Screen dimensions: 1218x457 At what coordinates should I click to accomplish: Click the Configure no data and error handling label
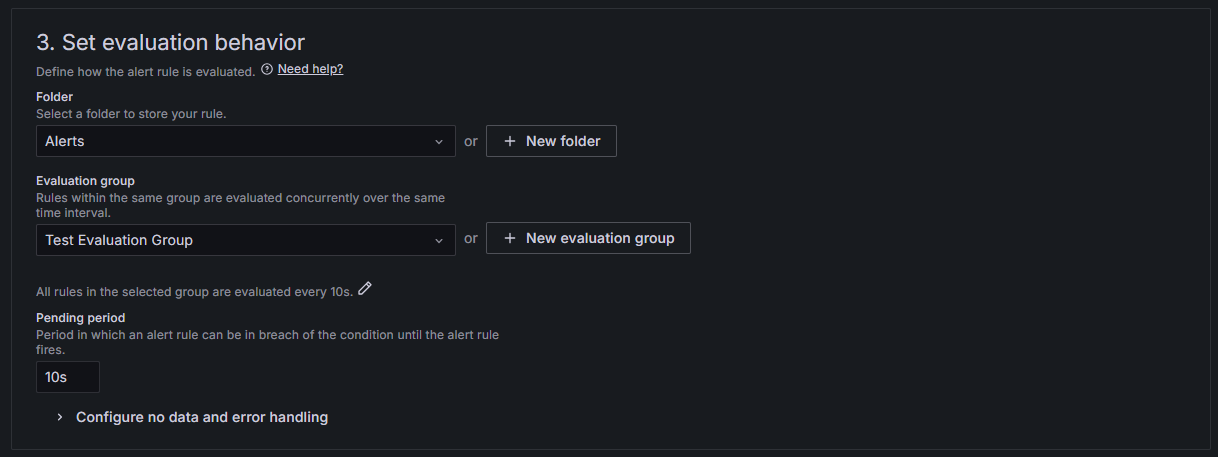point(202,417)
